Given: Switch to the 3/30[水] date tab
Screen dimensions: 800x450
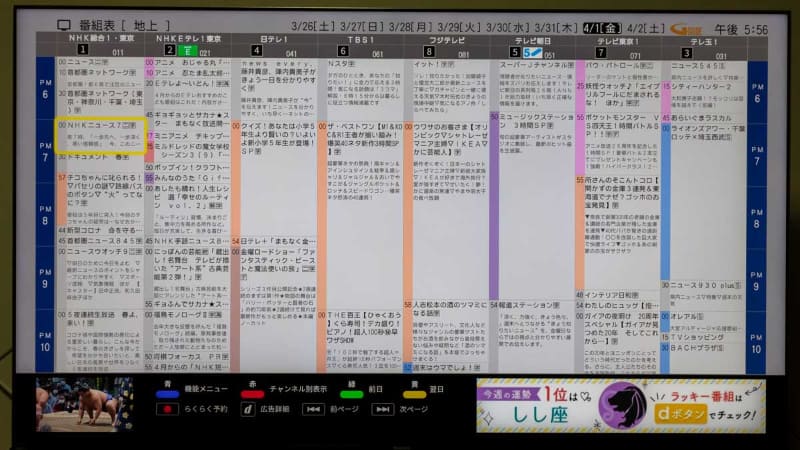Looking at the screenshot, I should pos(508,28).
